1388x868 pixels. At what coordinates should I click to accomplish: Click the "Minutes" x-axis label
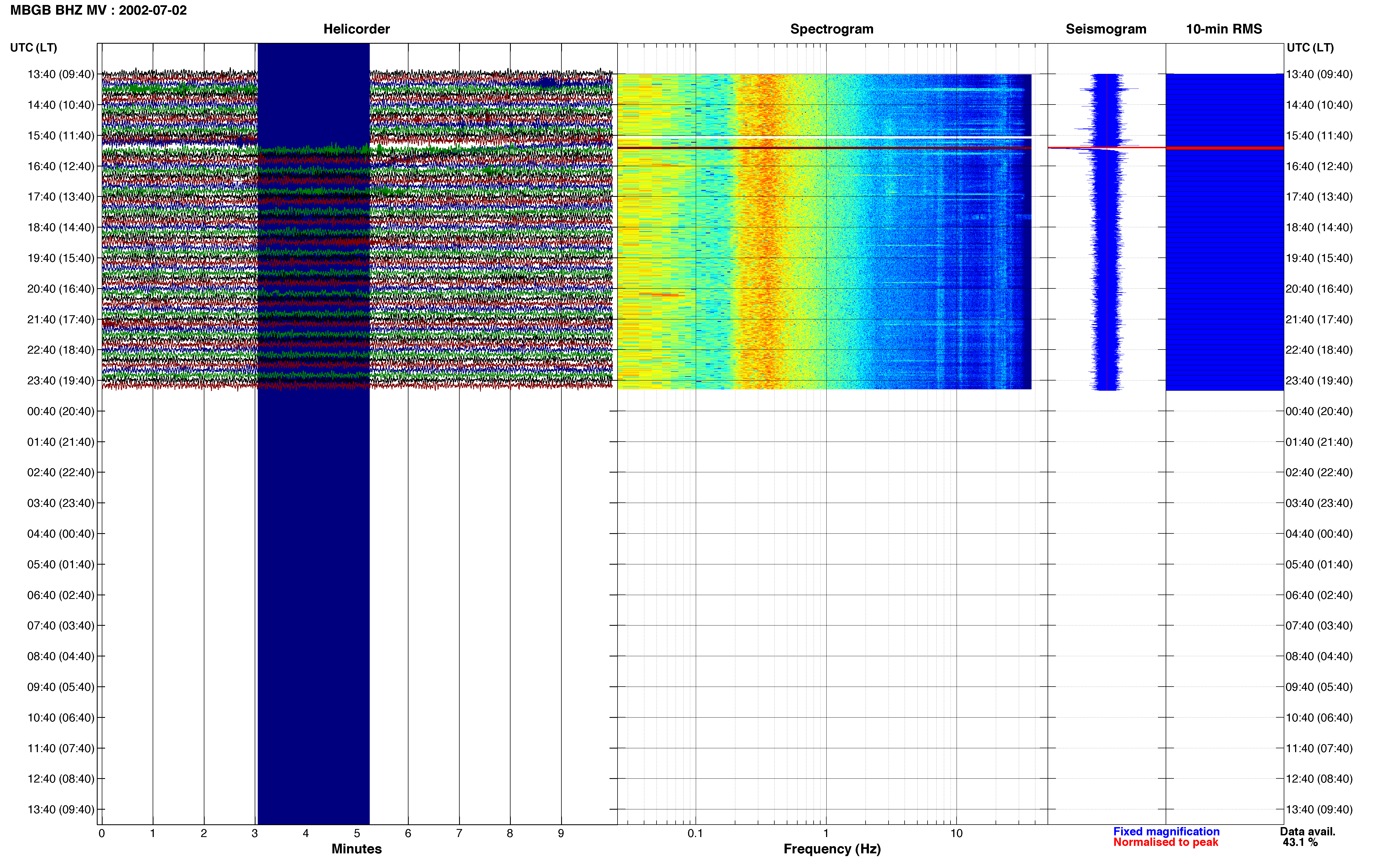click(356, 849)
